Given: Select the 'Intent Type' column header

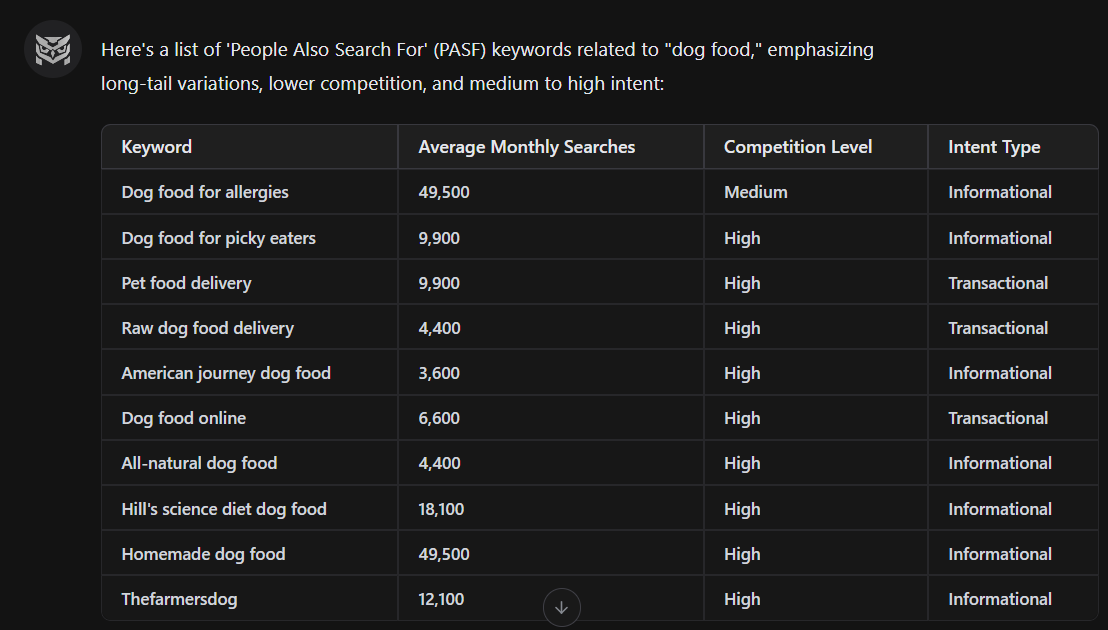Looking at the screenshot, I should pos(993,146).
